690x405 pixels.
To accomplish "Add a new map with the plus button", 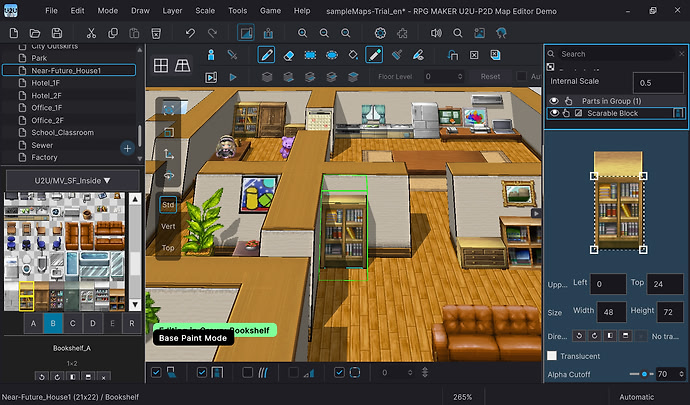I will point(127,148).
